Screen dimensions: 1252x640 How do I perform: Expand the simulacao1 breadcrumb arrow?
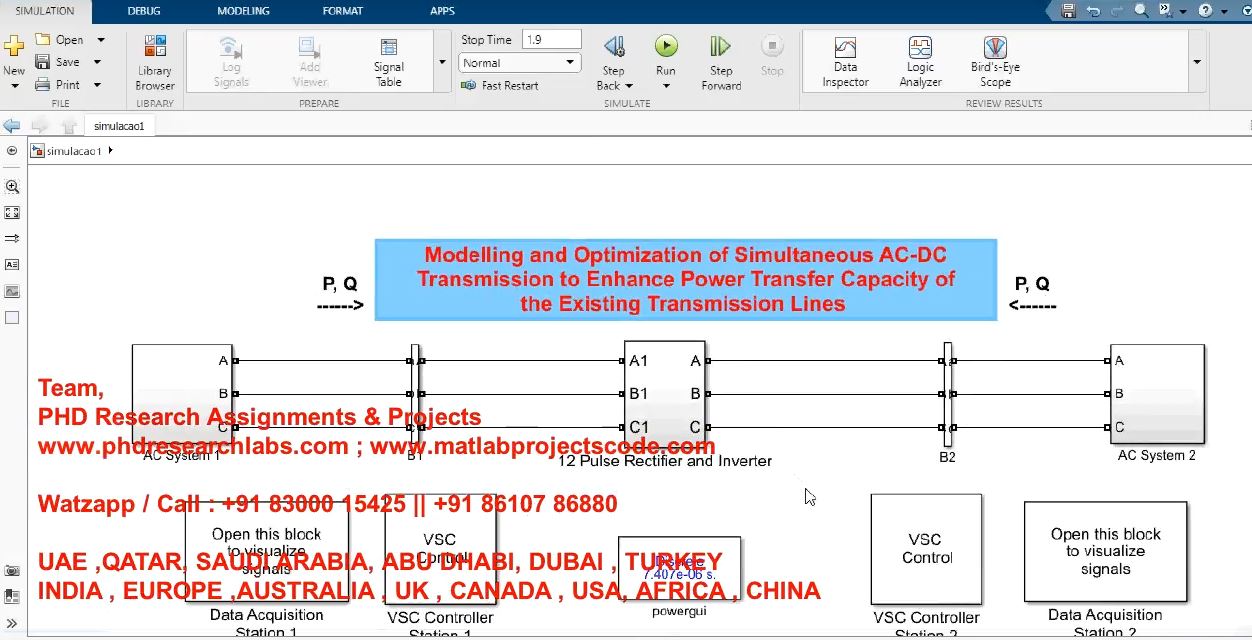coord(111,151)
